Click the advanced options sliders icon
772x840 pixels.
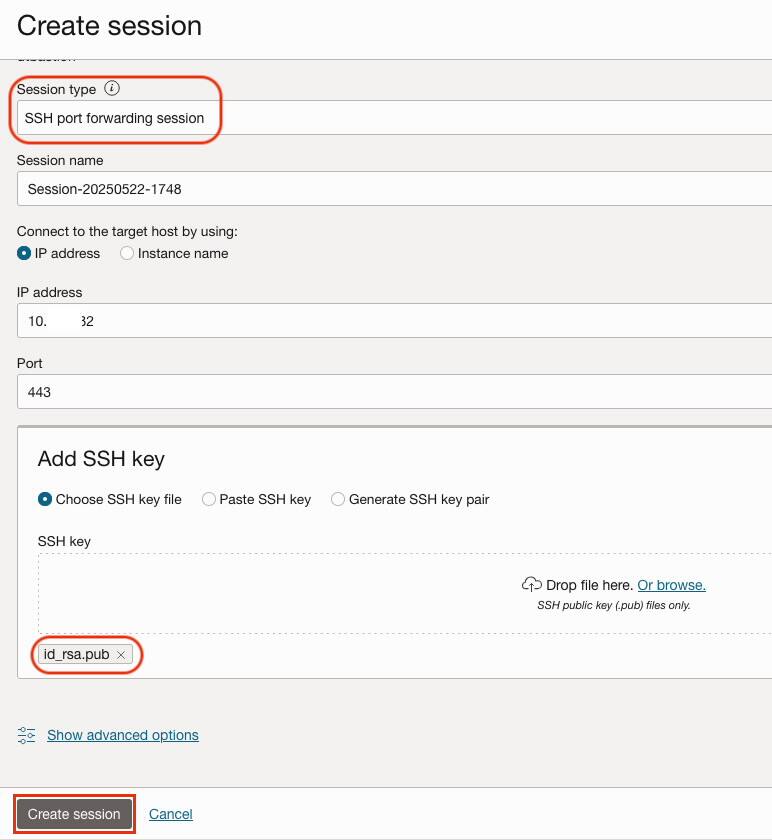point(27,735)
